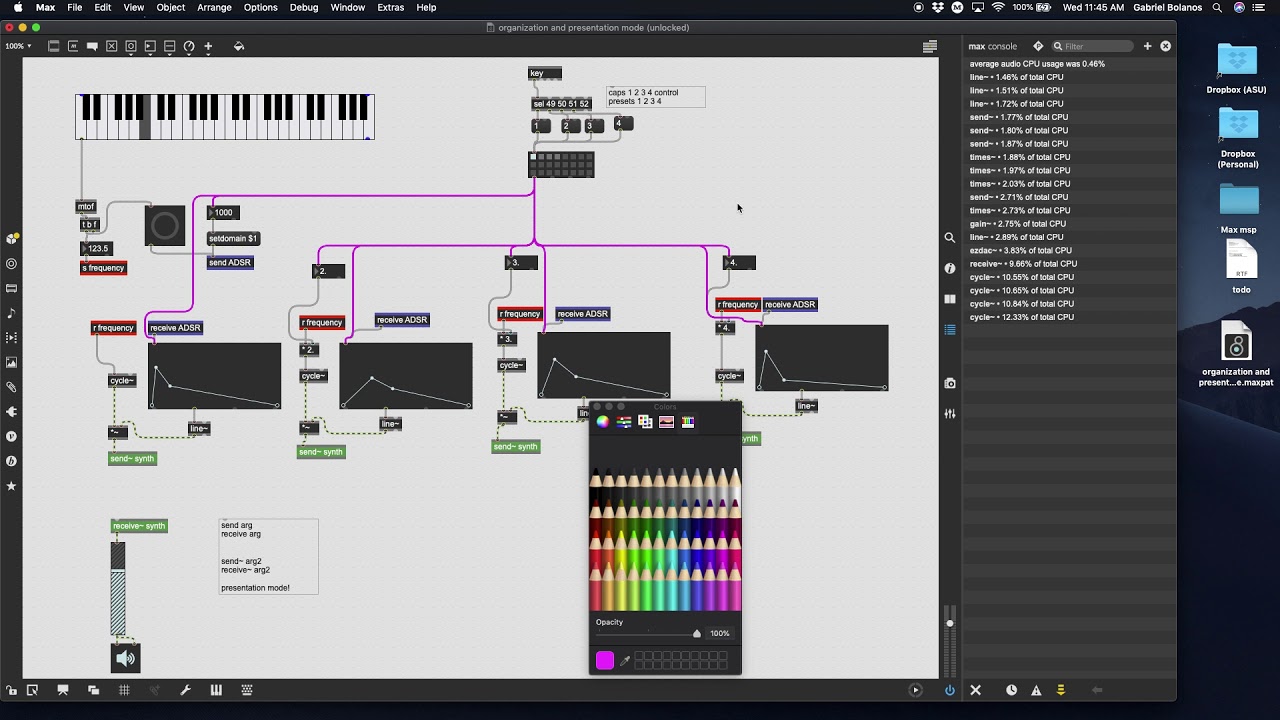Click the new object box toolbar icon

[54, 46]
